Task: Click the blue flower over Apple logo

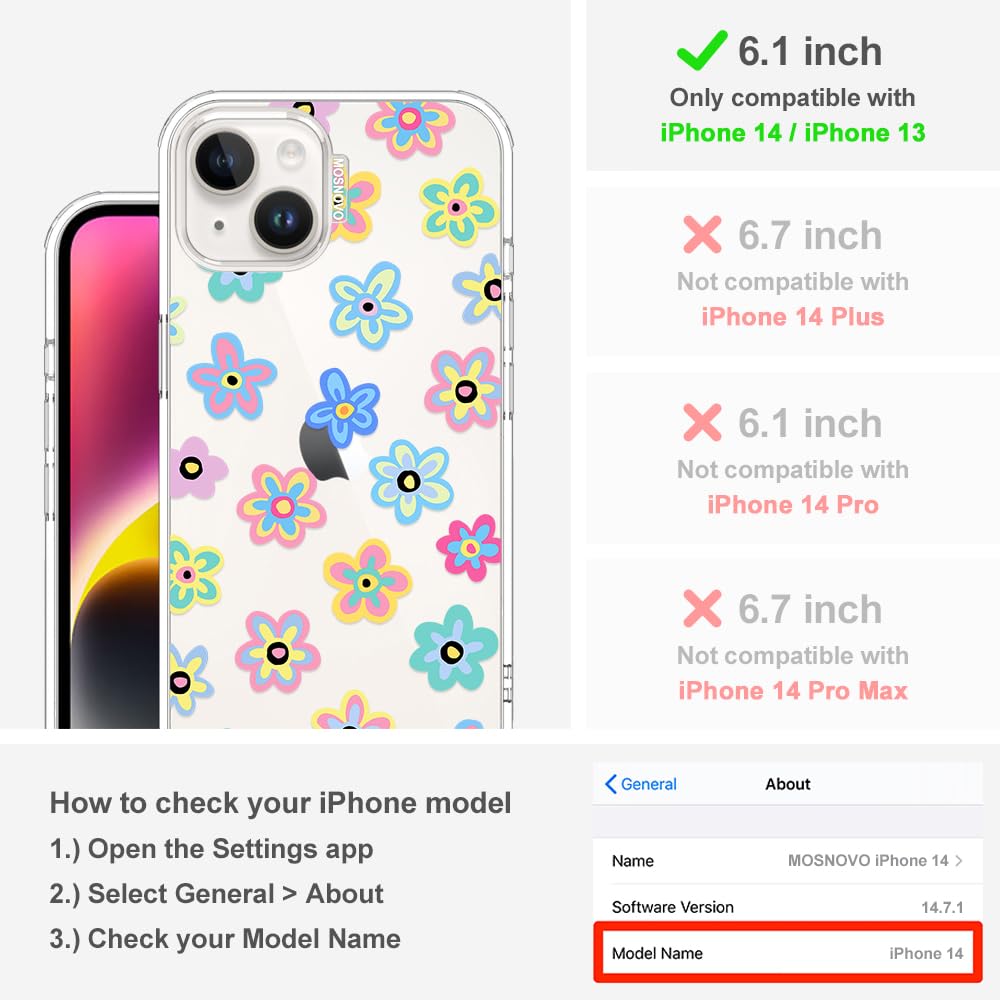Action: [x=343, y=408]
